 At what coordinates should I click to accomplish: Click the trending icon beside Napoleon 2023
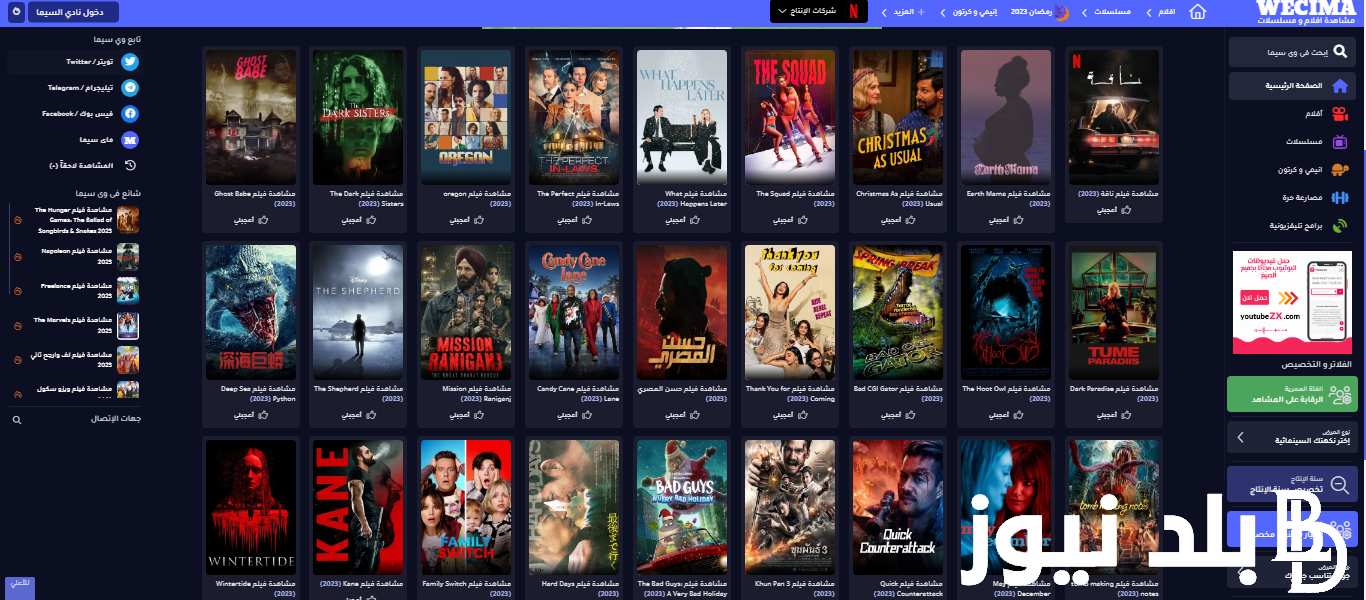(x=17, y=256)
